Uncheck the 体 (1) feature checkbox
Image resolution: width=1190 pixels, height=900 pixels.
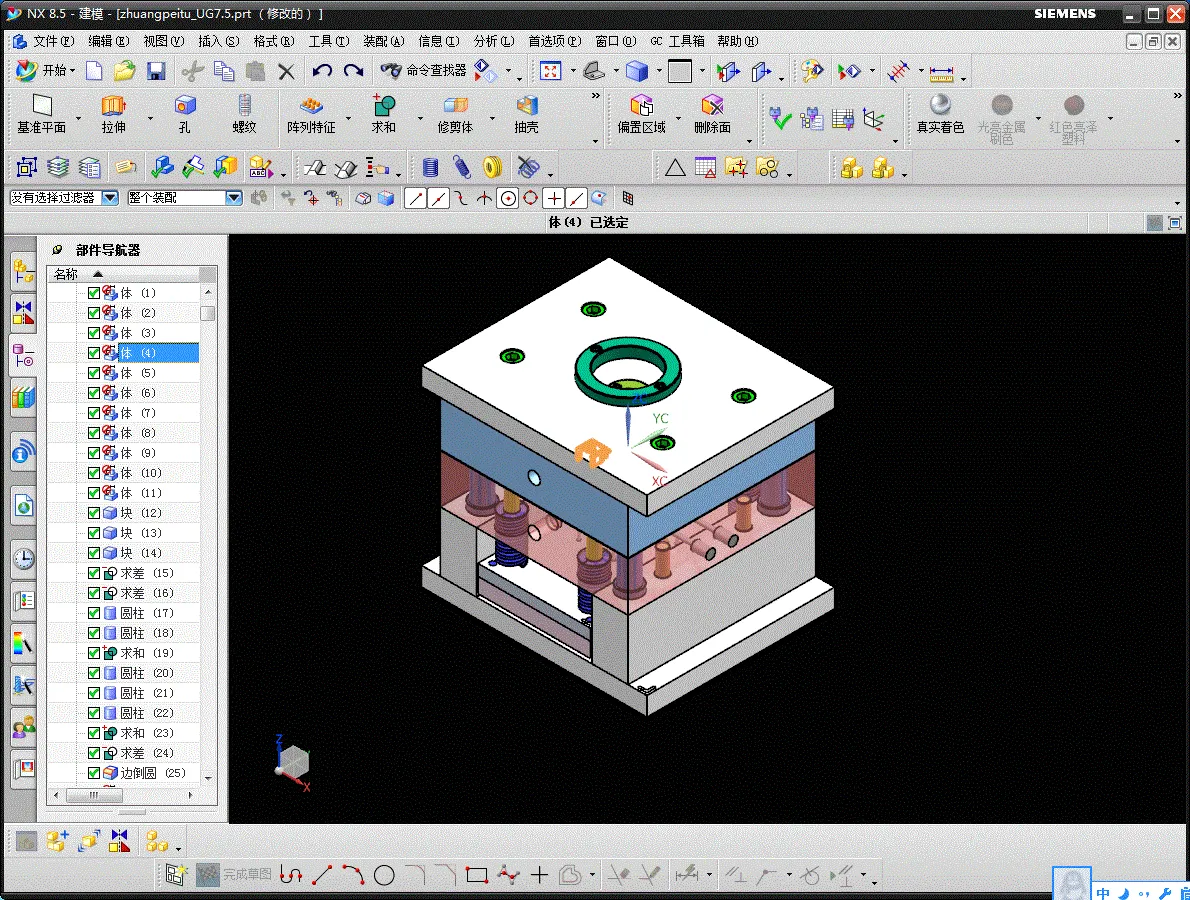click(94, 293)
